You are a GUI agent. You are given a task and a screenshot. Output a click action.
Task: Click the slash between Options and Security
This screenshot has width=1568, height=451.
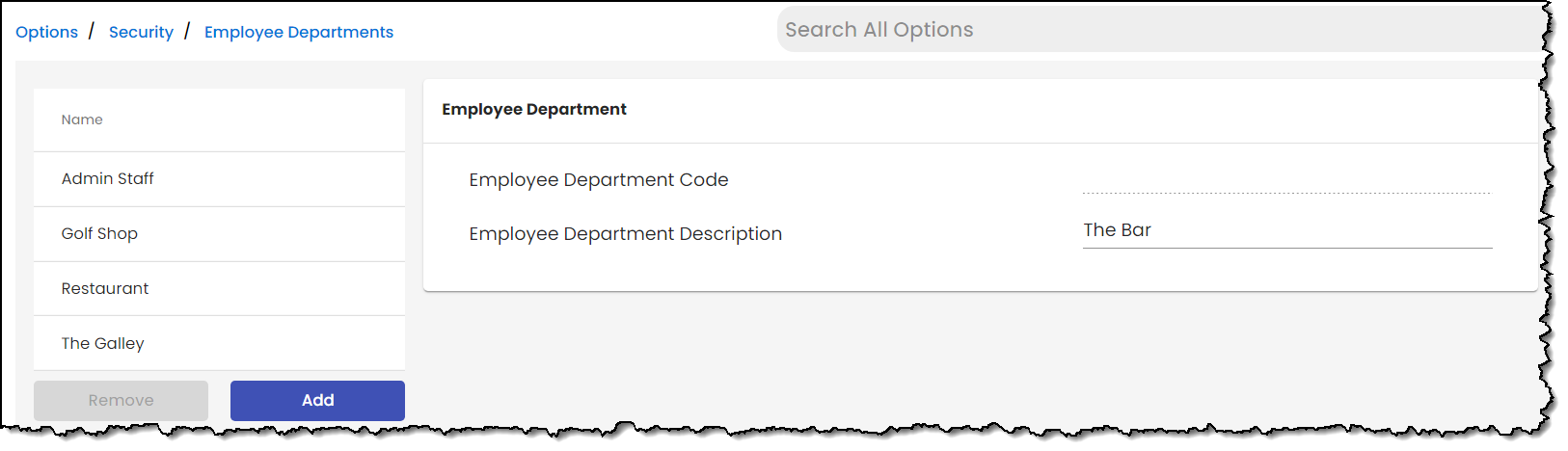(x=92, y=31)
